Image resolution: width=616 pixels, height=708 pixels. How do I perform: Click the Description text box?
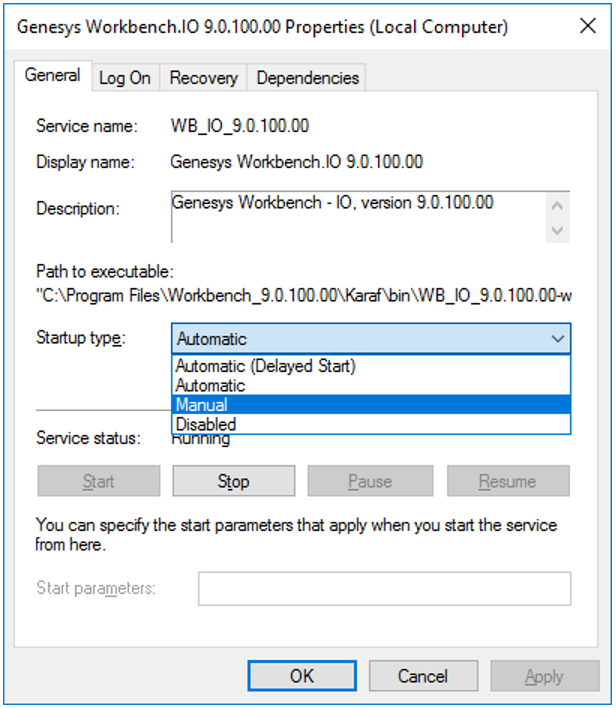pos(356,216)
